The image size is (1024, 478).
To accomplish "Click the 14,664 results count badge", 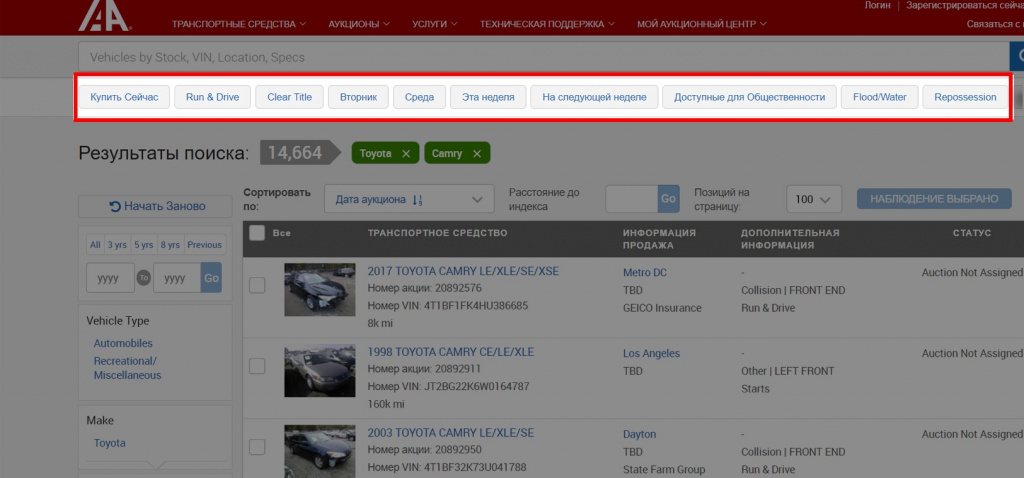I will tap(299, 153).
